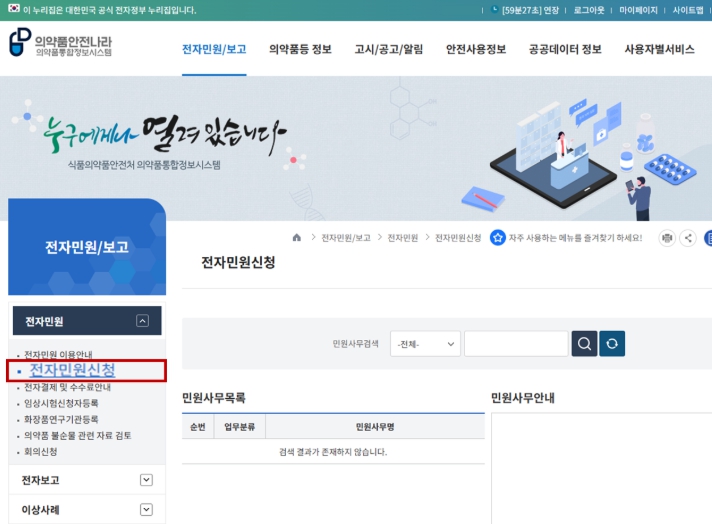Open the 마이페이지 link
This screenshot has width=712, height=524.
click(639, 10)
